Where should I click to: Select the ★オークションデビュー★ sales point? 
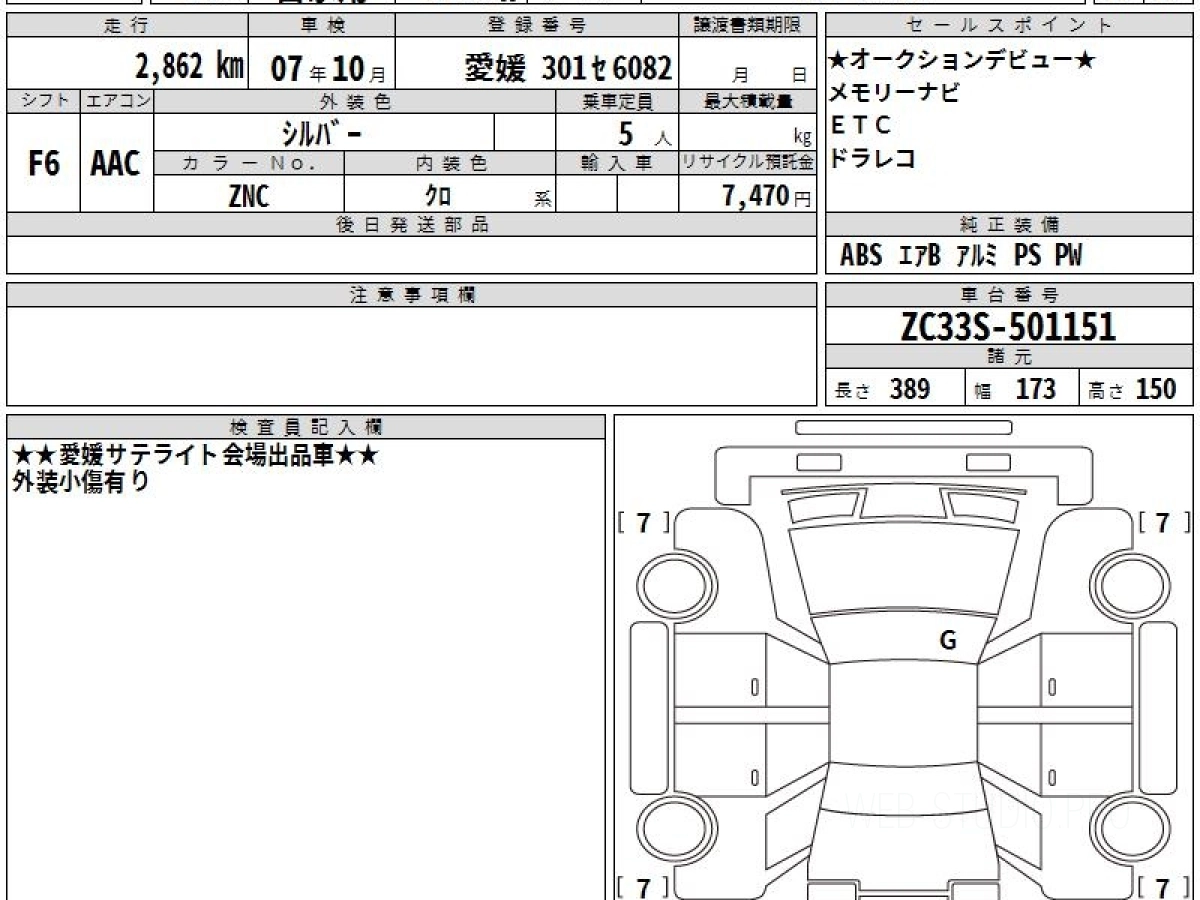click(x=962, y=61)
